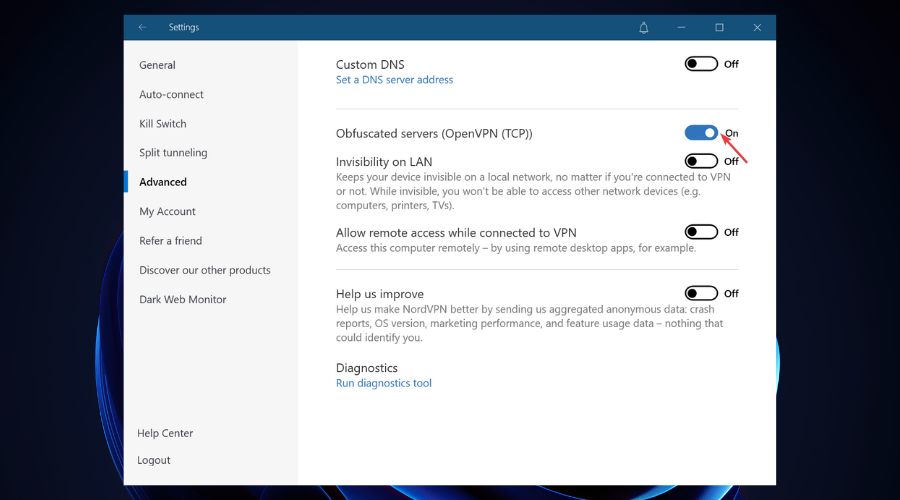Open Dark Web Monitor section

[x=183, y=299]
